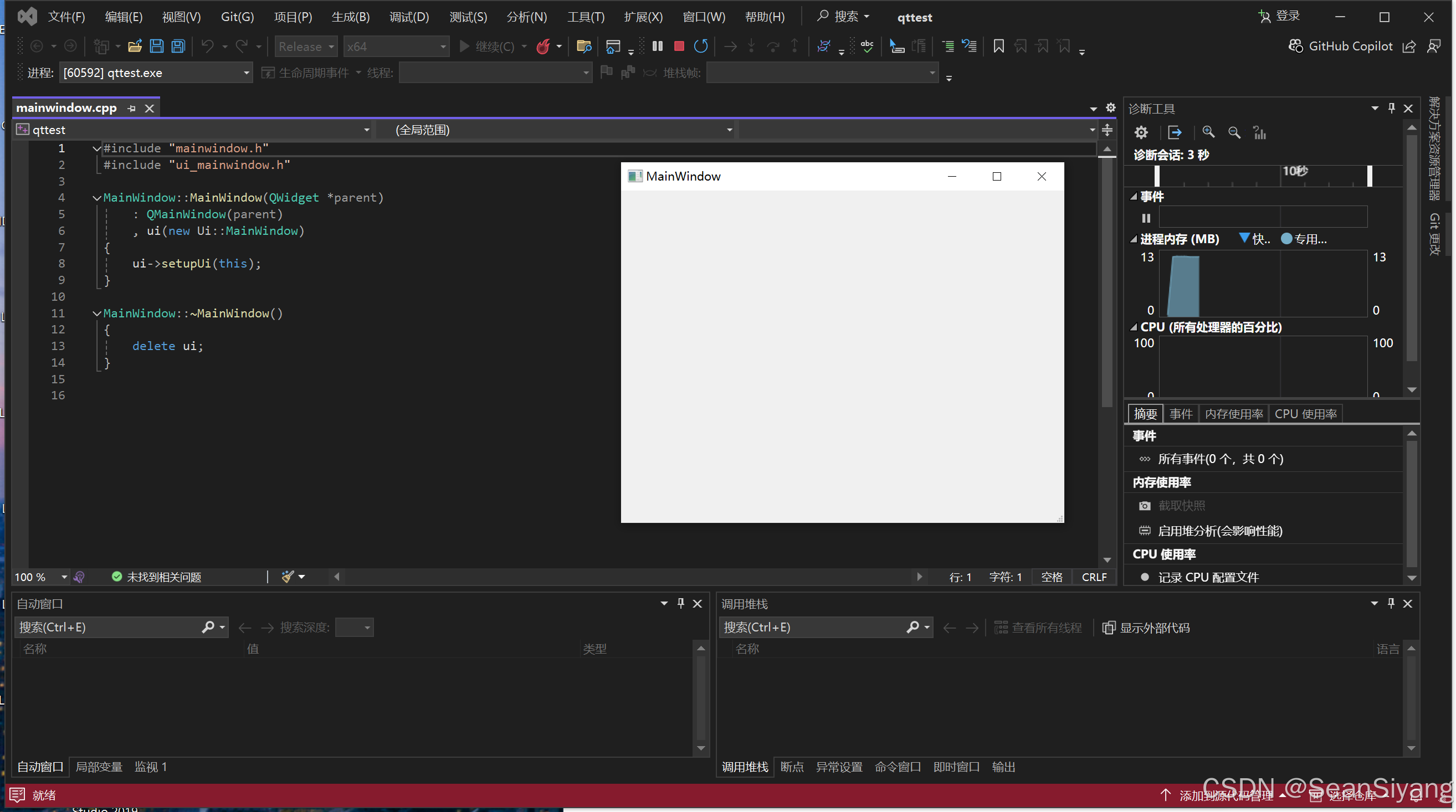The width and height of the screenshot is (1456, 812).
Task: Restart the application with restart icon
Action: point(701,47)
